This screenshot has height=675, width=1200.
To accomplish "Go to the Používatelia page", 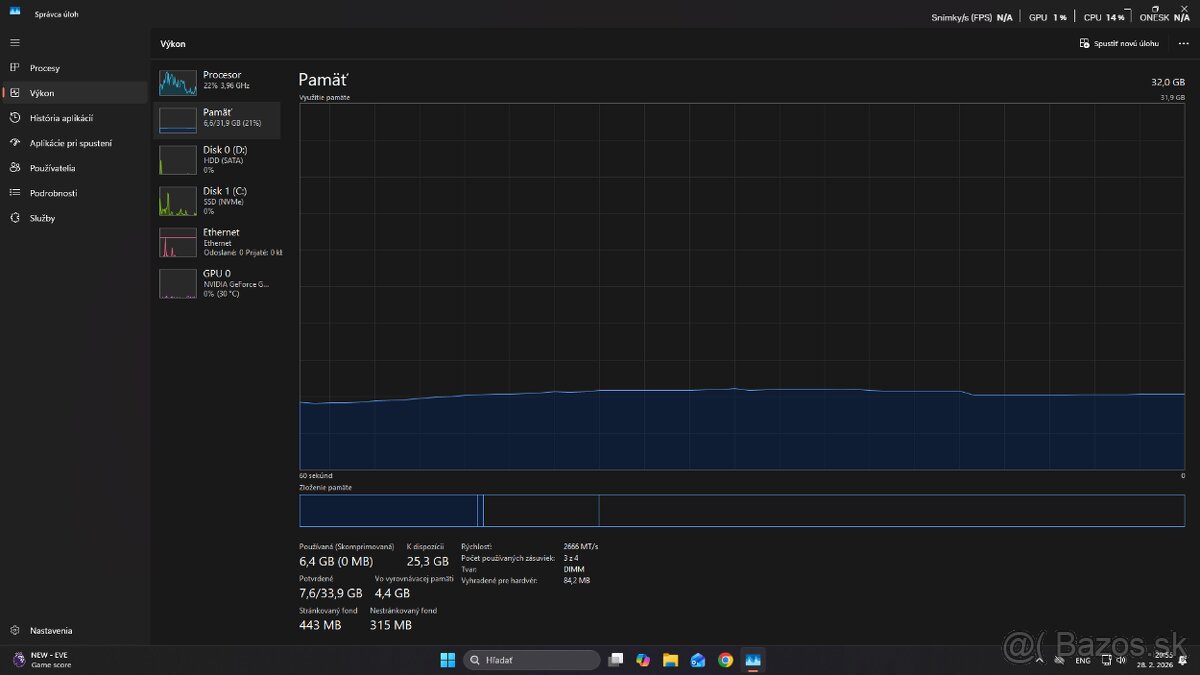I will point(52,168).
